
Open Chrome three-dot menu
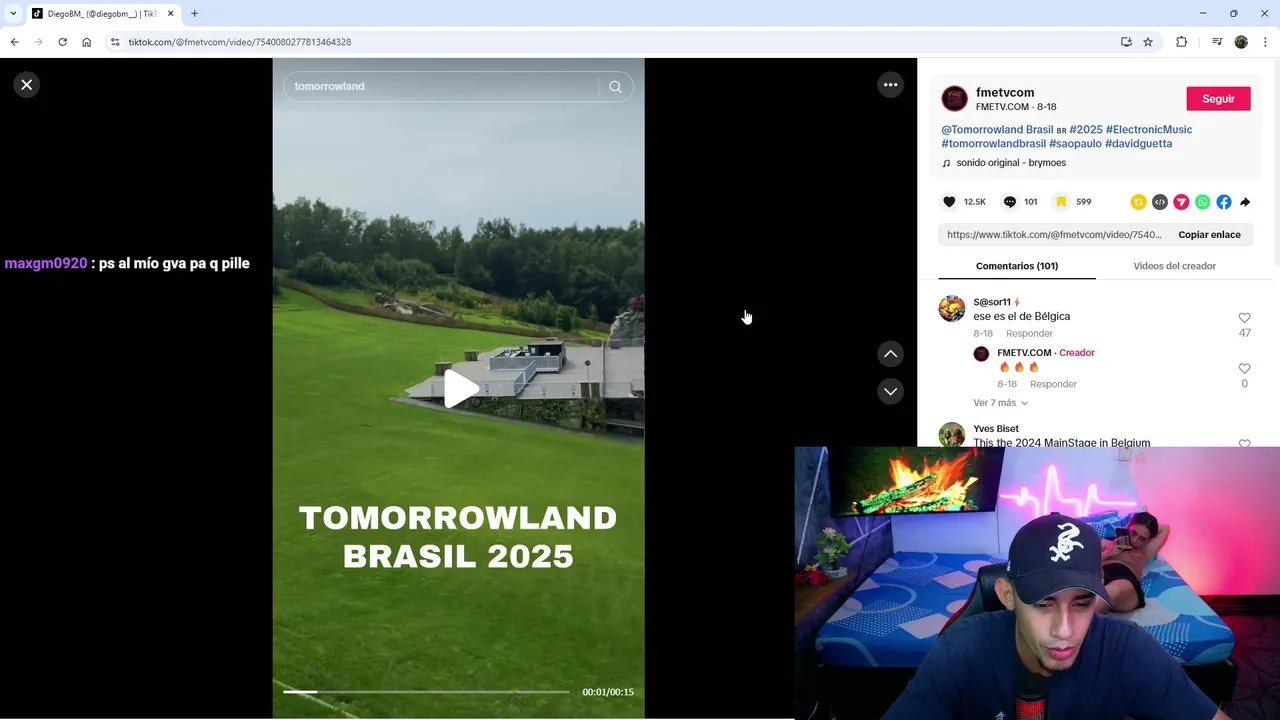[1266, 42]
